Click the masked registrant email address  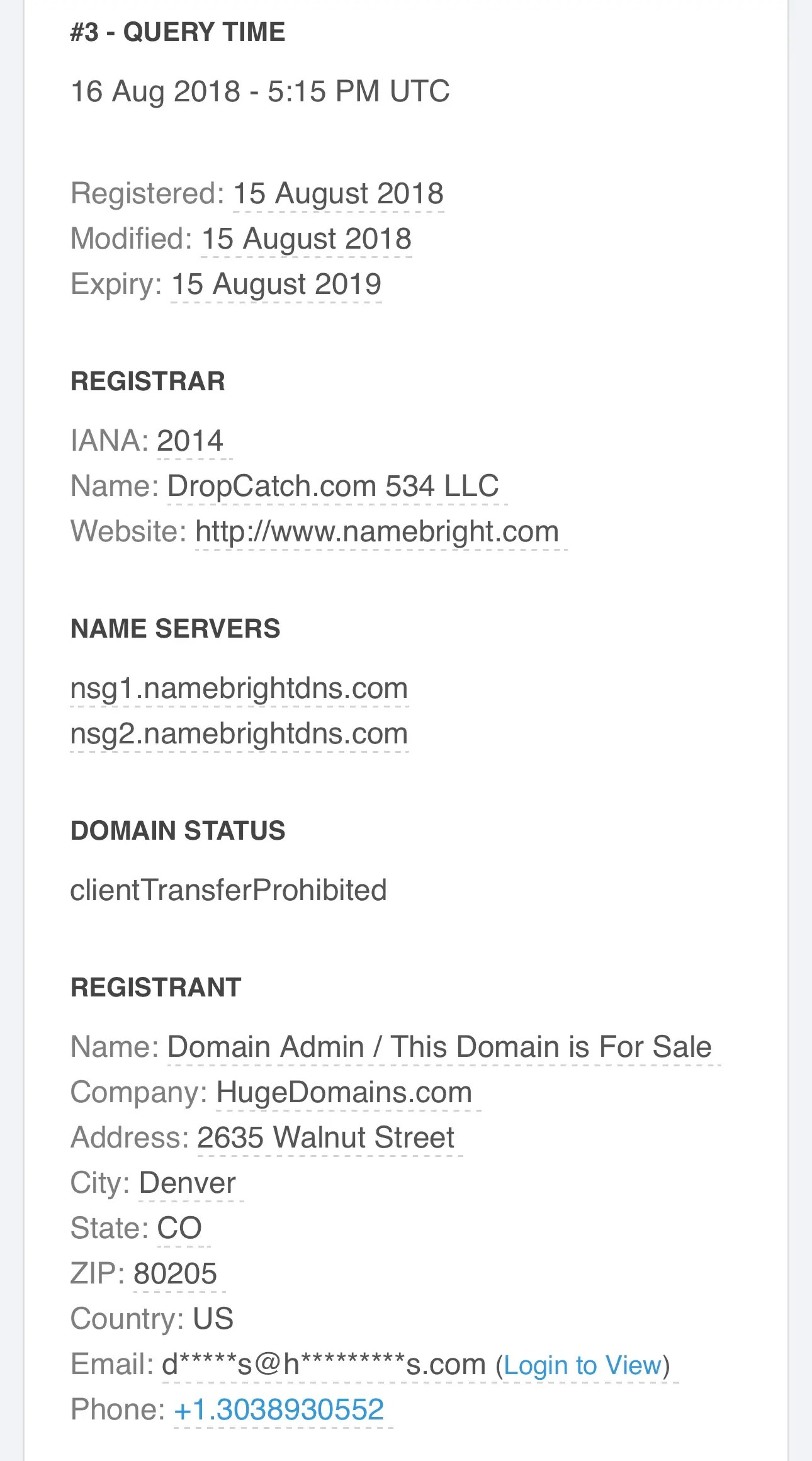click(324, 1365)
